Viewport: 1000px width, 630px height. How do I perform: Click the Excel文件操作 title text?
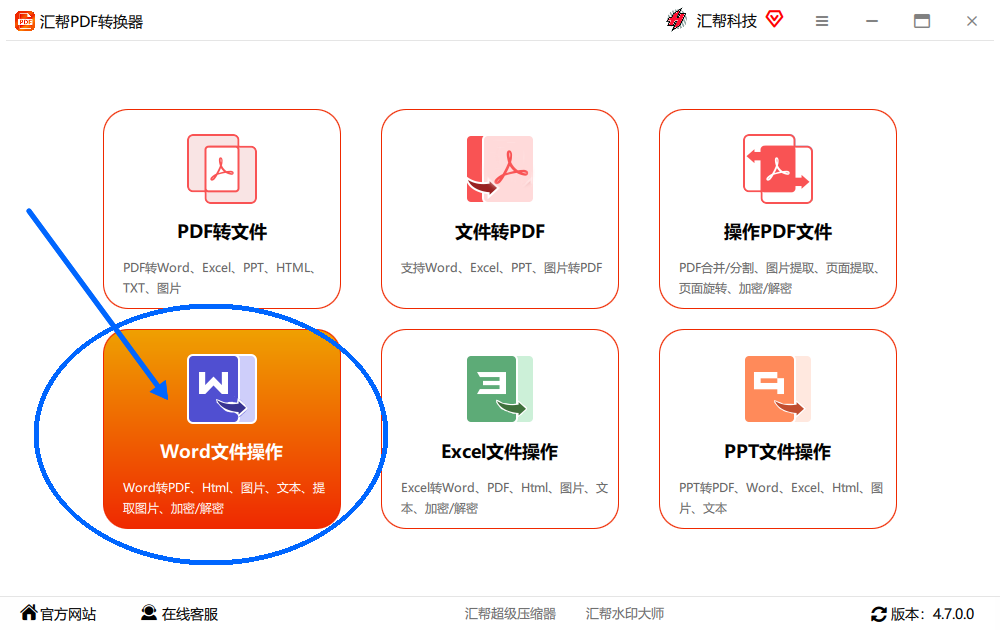[x=500, y=451]
